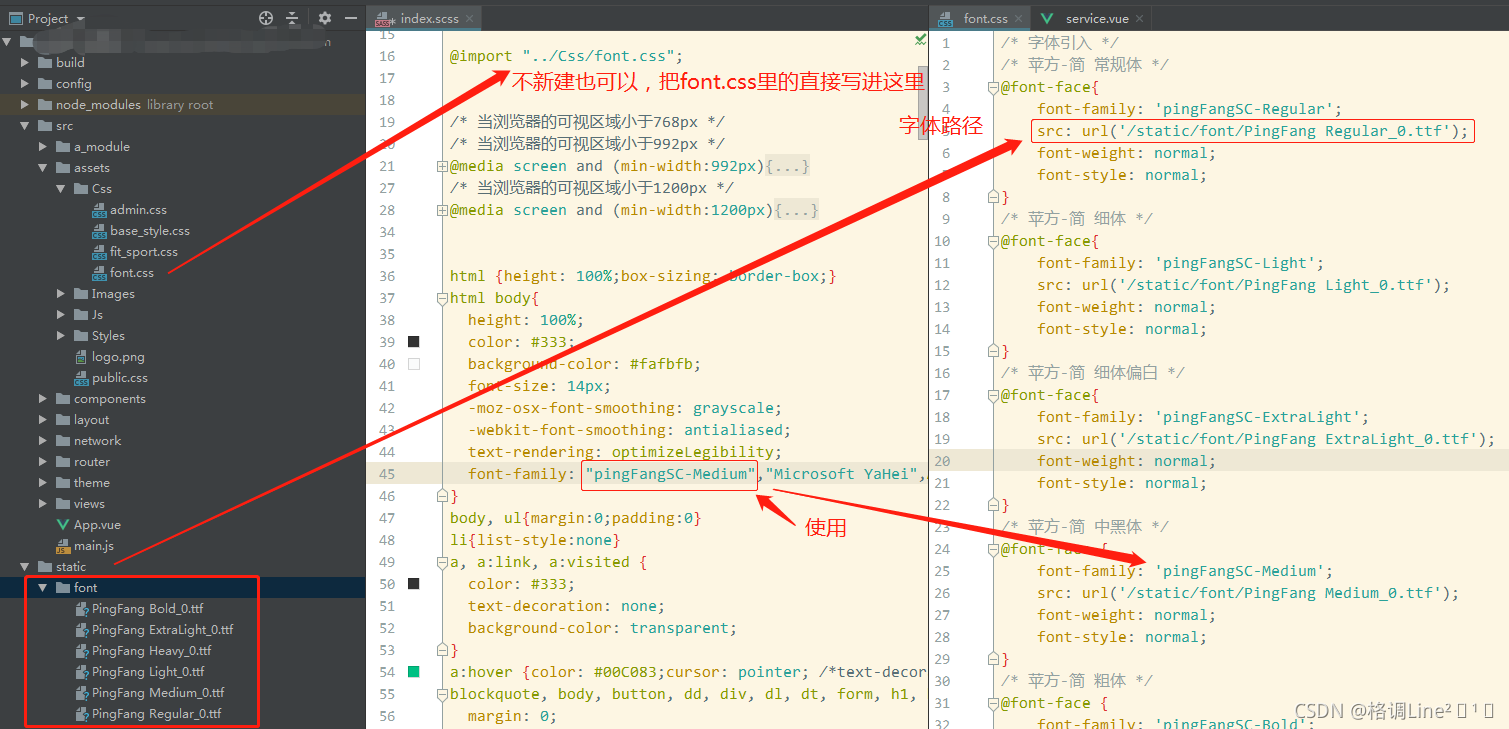Click the CSS file icon of admin.css
Screen dimensions: 1509x729
click(99, 210)
